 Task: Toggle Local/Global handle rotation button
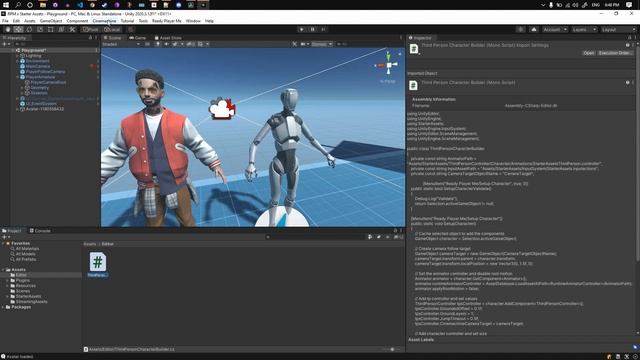pos(112,29)
